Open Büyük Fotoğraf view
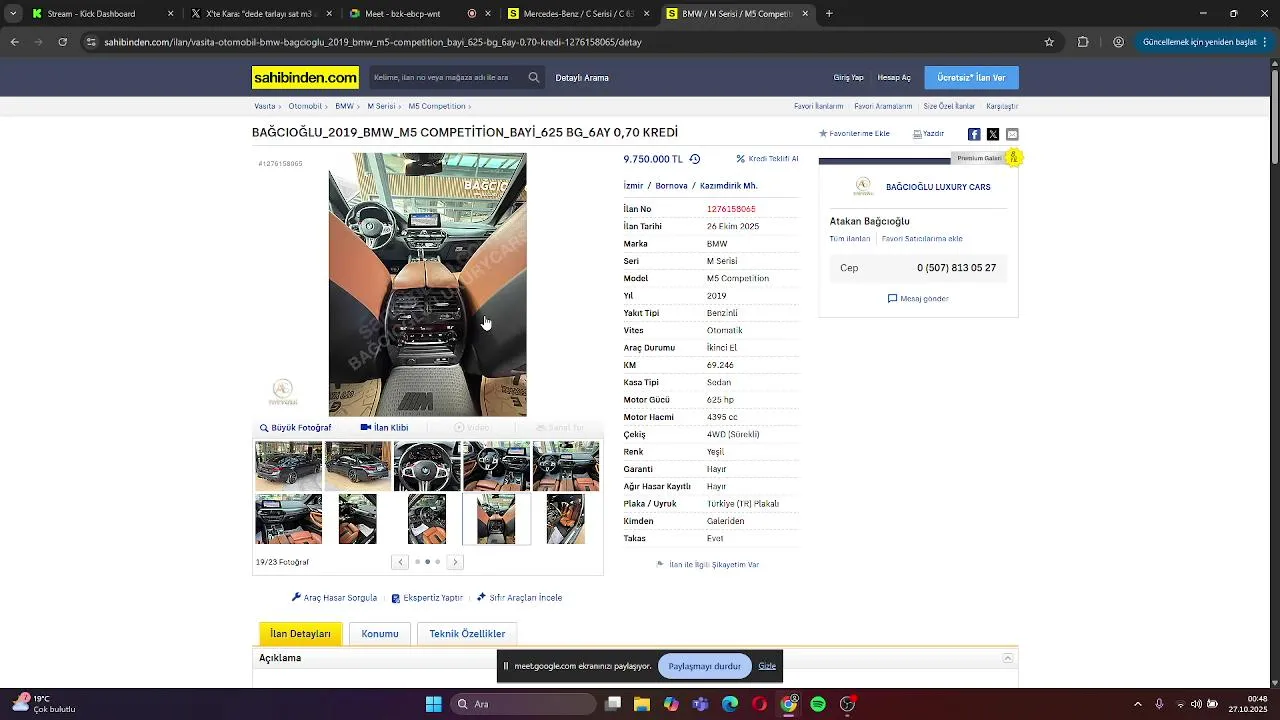 (295, 428)
